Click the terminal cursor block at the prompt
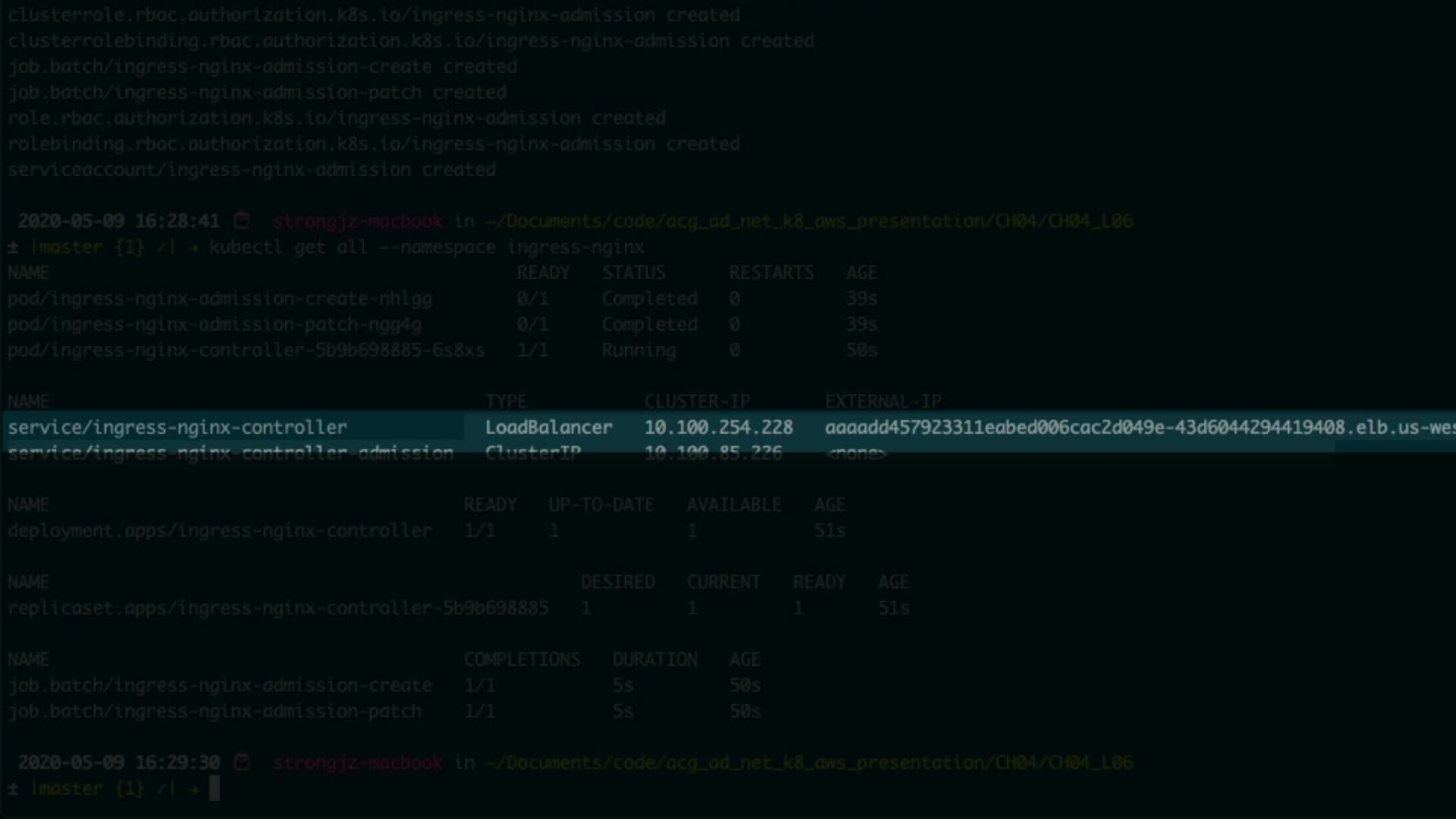The image size is (1456, 819). pyautogui.click(x=215, y=788)
